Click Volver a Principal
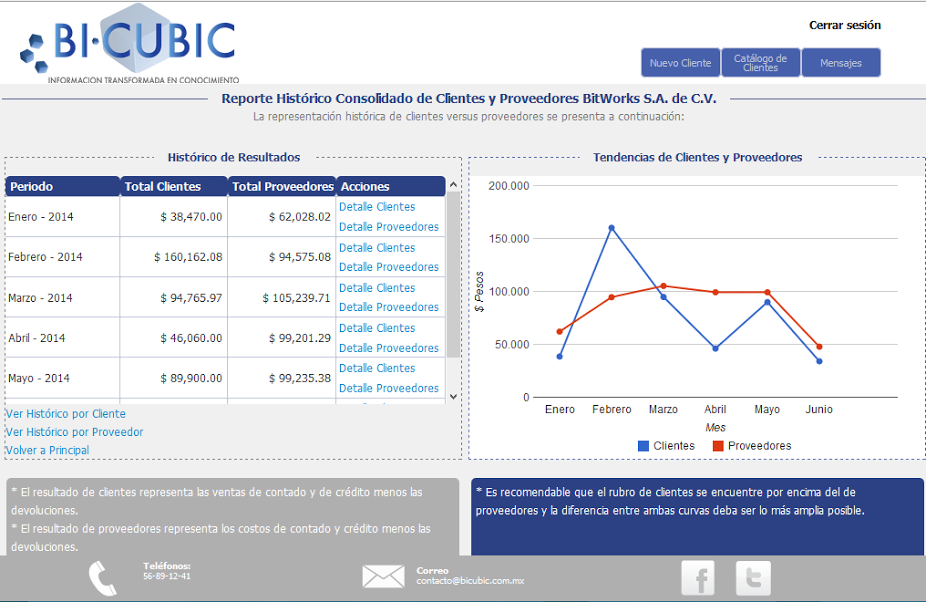This screenshot has height=602, width=926. (47, 450)
